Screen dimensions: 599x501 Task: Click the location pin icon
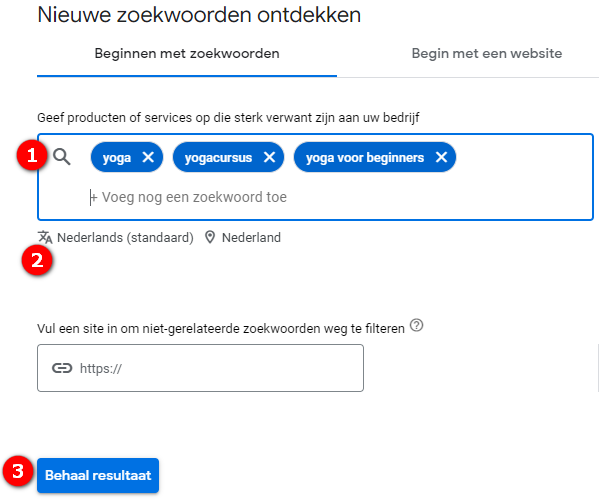pos(210,237)
